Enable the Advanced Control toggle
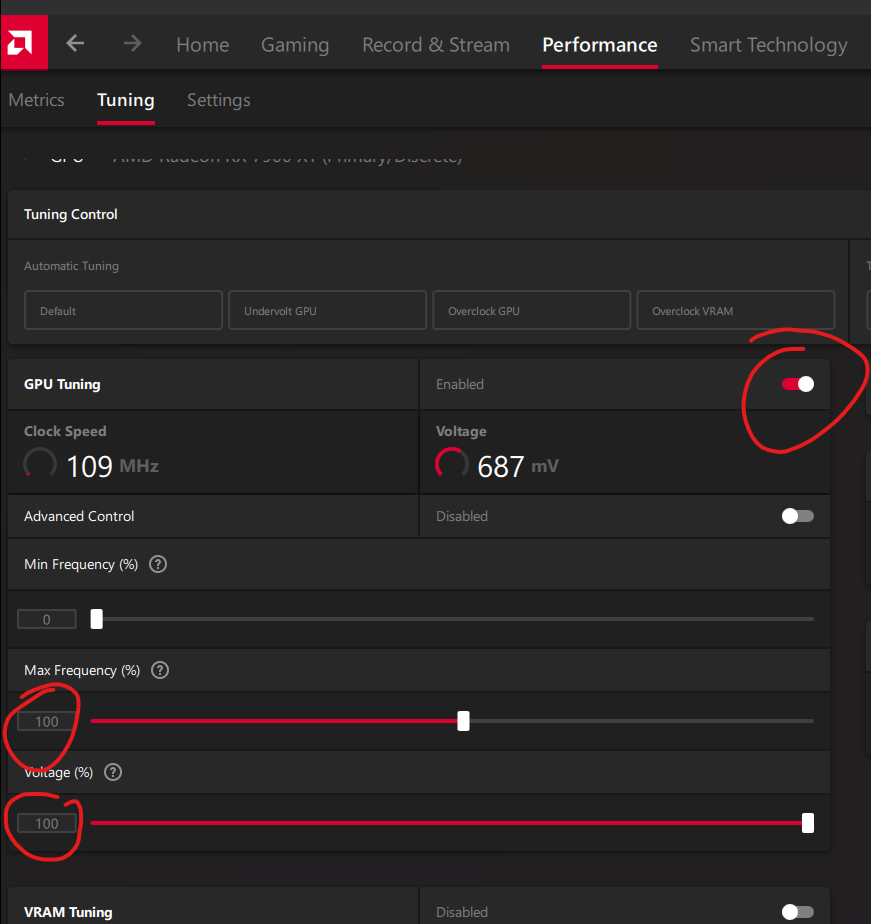 coord(797,516)
